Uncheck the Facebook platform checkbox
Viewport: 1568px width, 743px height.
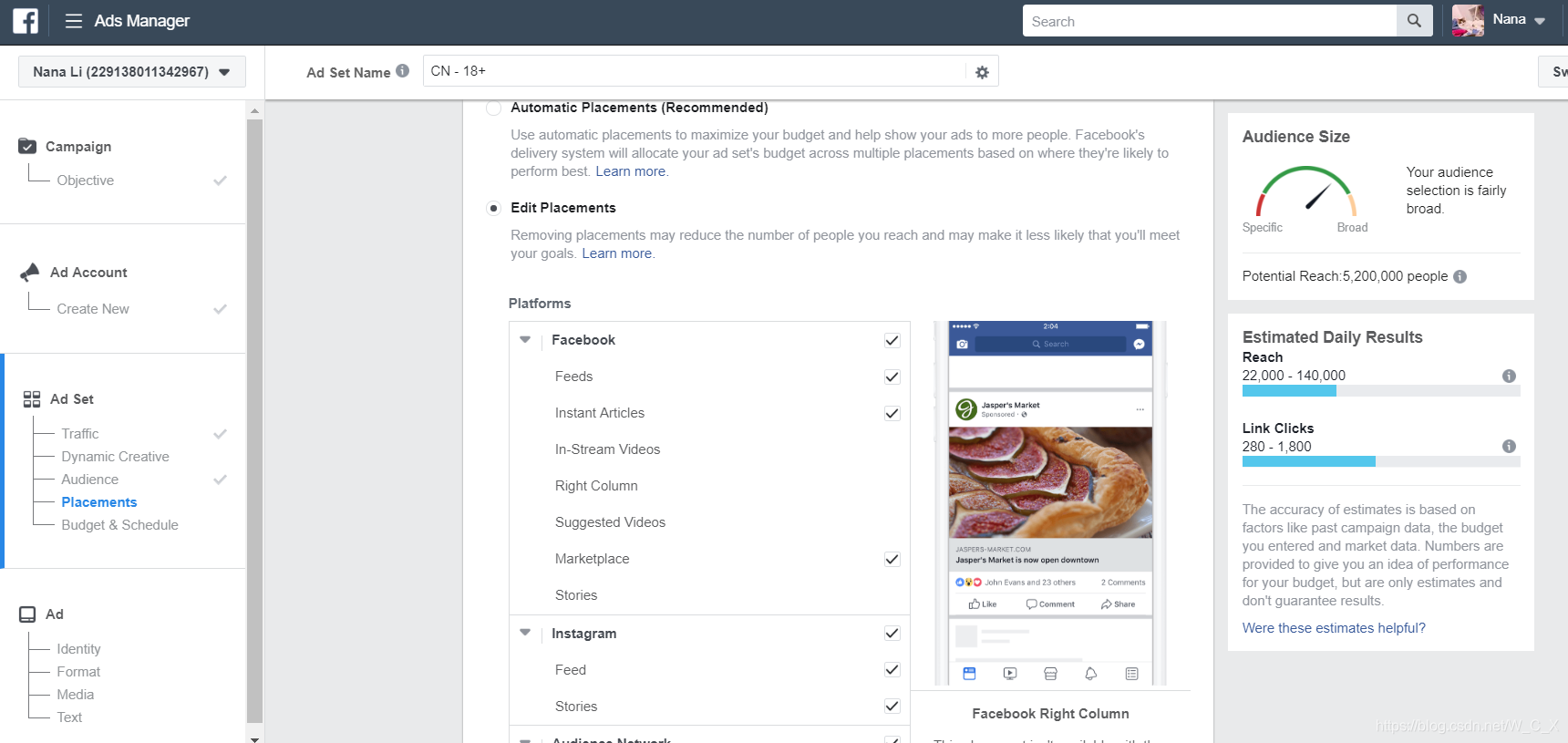click(x=892, y=340)
